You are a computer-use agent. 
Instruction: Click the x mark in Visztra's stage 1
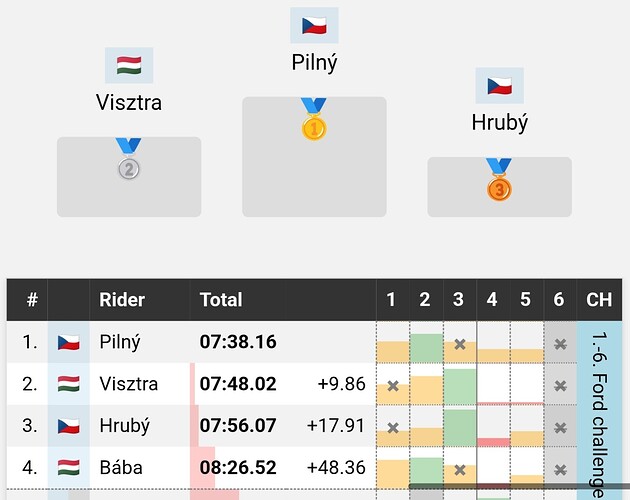pyautogui.click(x=393, y=386)
